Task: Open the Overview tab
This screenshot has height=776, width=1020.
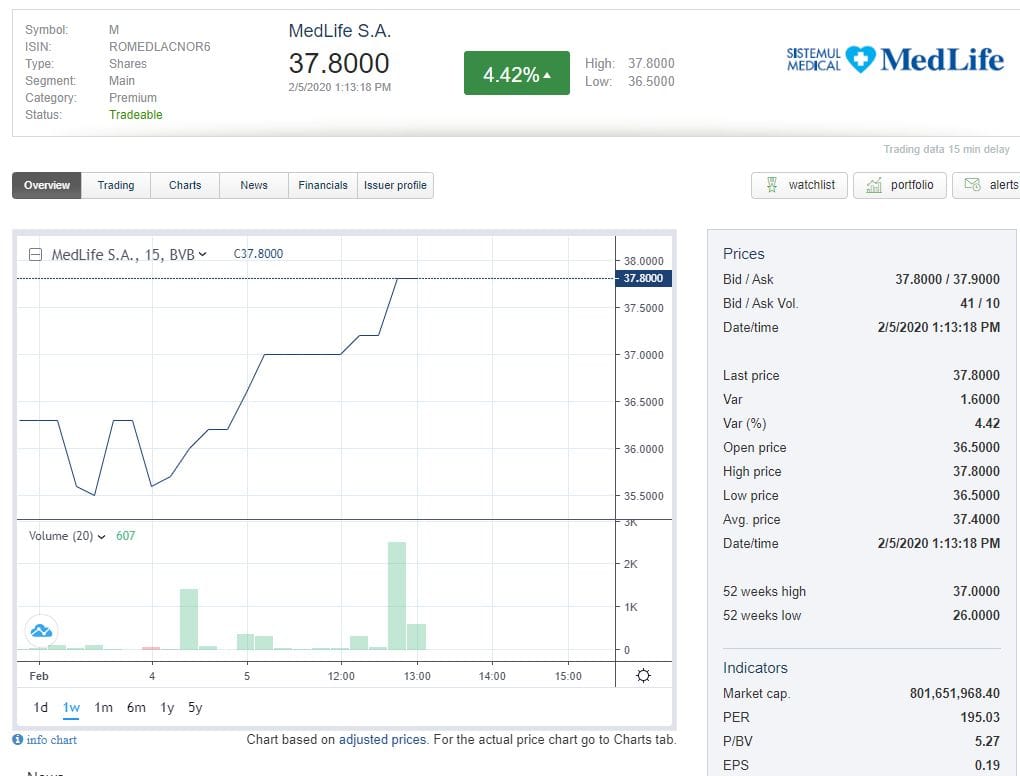Action: pos(47,185)
